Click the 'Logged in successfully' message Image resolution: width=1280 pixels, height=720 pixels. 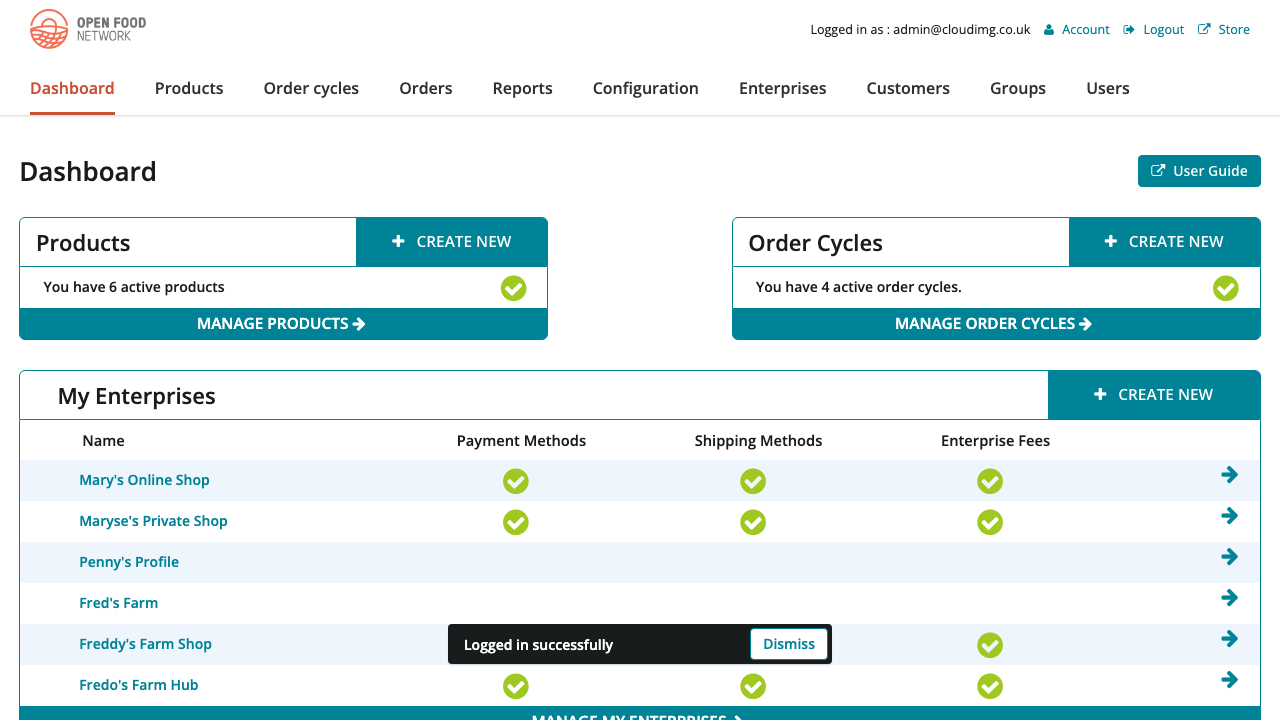538,645
